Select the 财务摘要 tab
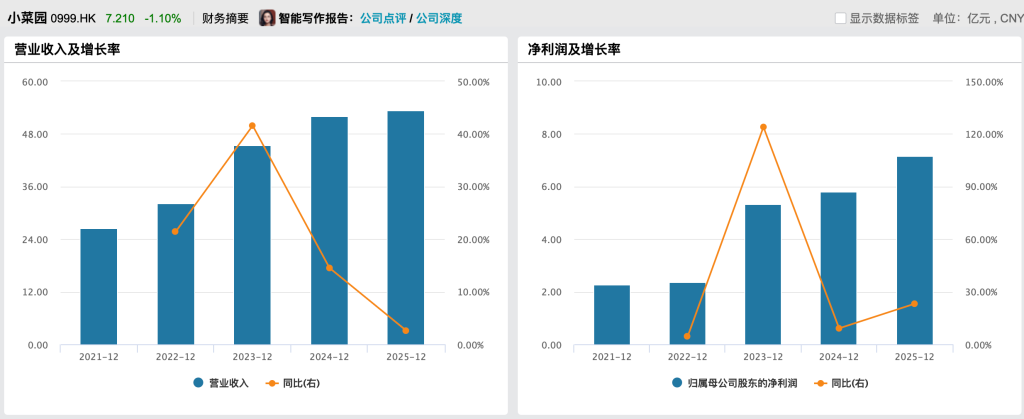Image resolution: width=1024 pixels, height=419 pixels. 225,18
